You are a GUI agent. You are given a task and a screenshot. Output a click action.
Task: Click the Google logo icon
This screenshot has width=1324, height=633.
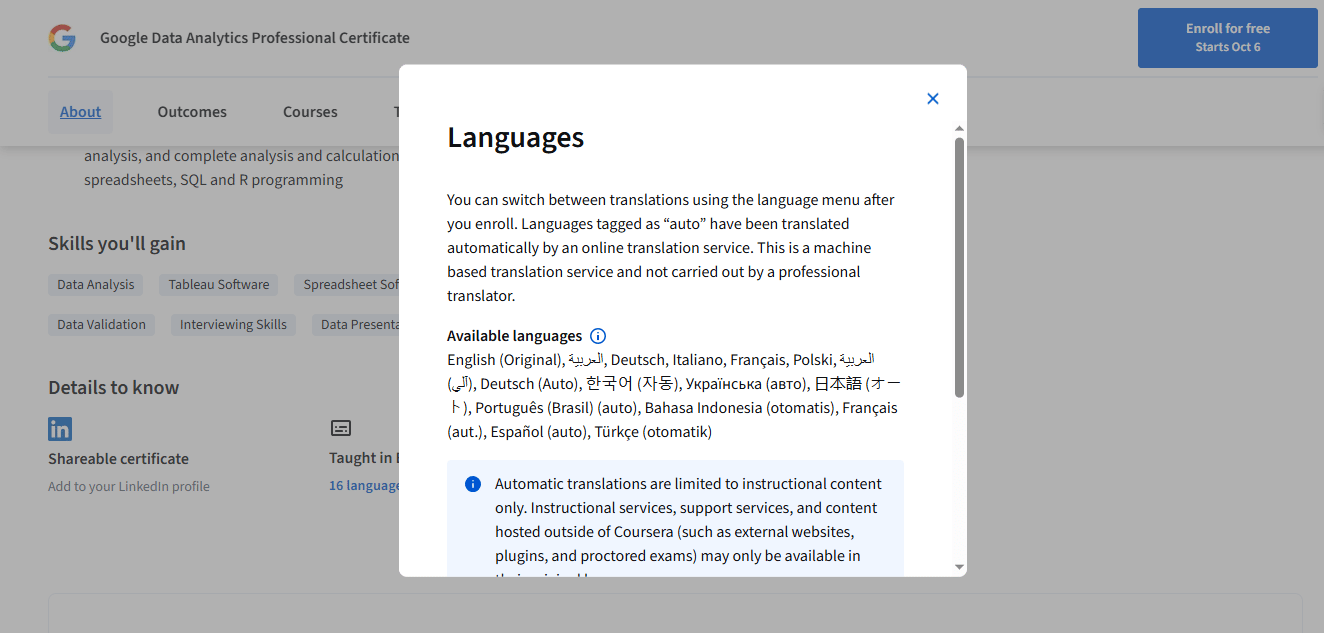point(62,38)
